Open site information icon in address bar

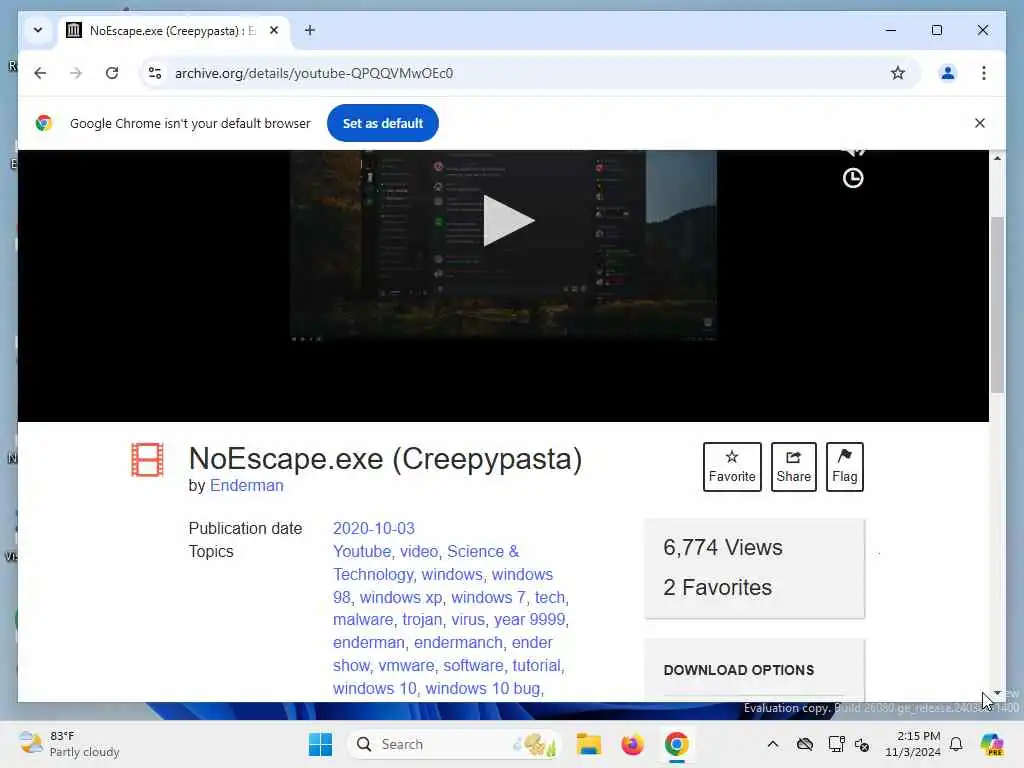(155, 73)
